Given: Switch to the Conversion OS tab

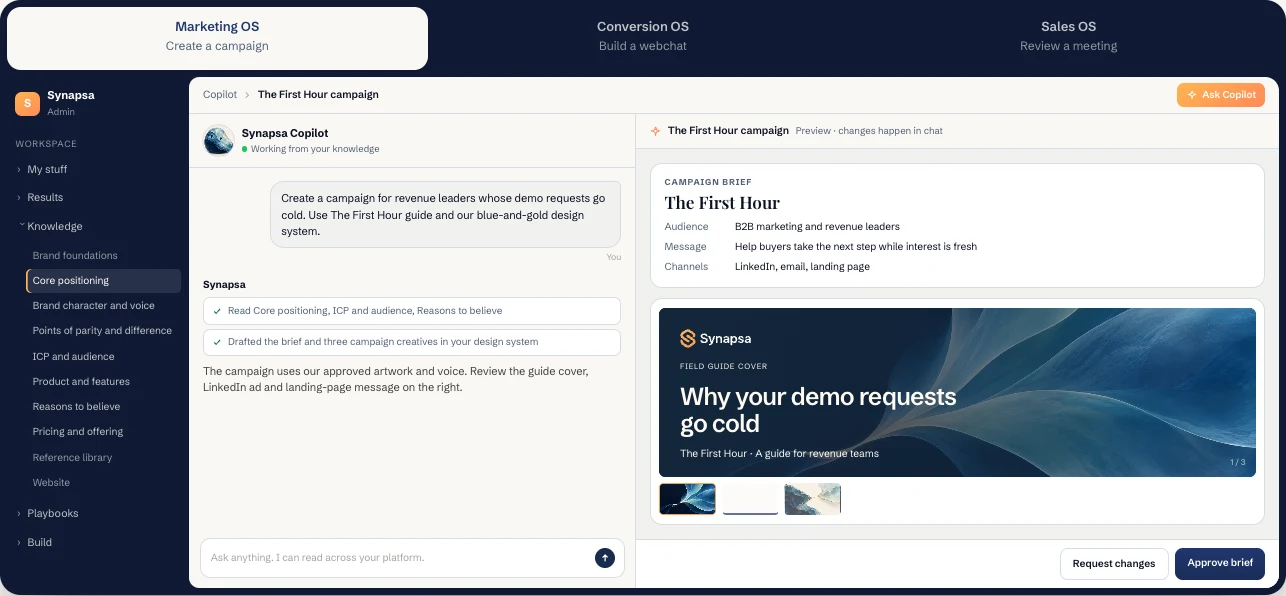Looking at the screenshot, I should tap(643, 37).
